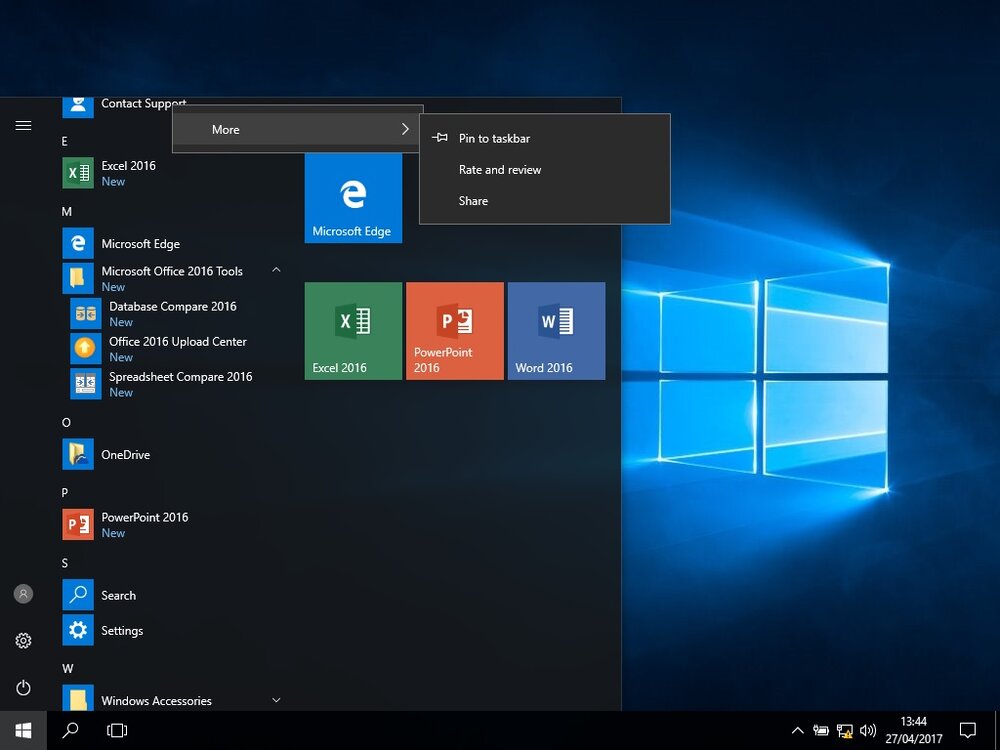This screenshot has height=750, width=1000.
Task: Open the user account icon in Start rail
Action: 23,594
